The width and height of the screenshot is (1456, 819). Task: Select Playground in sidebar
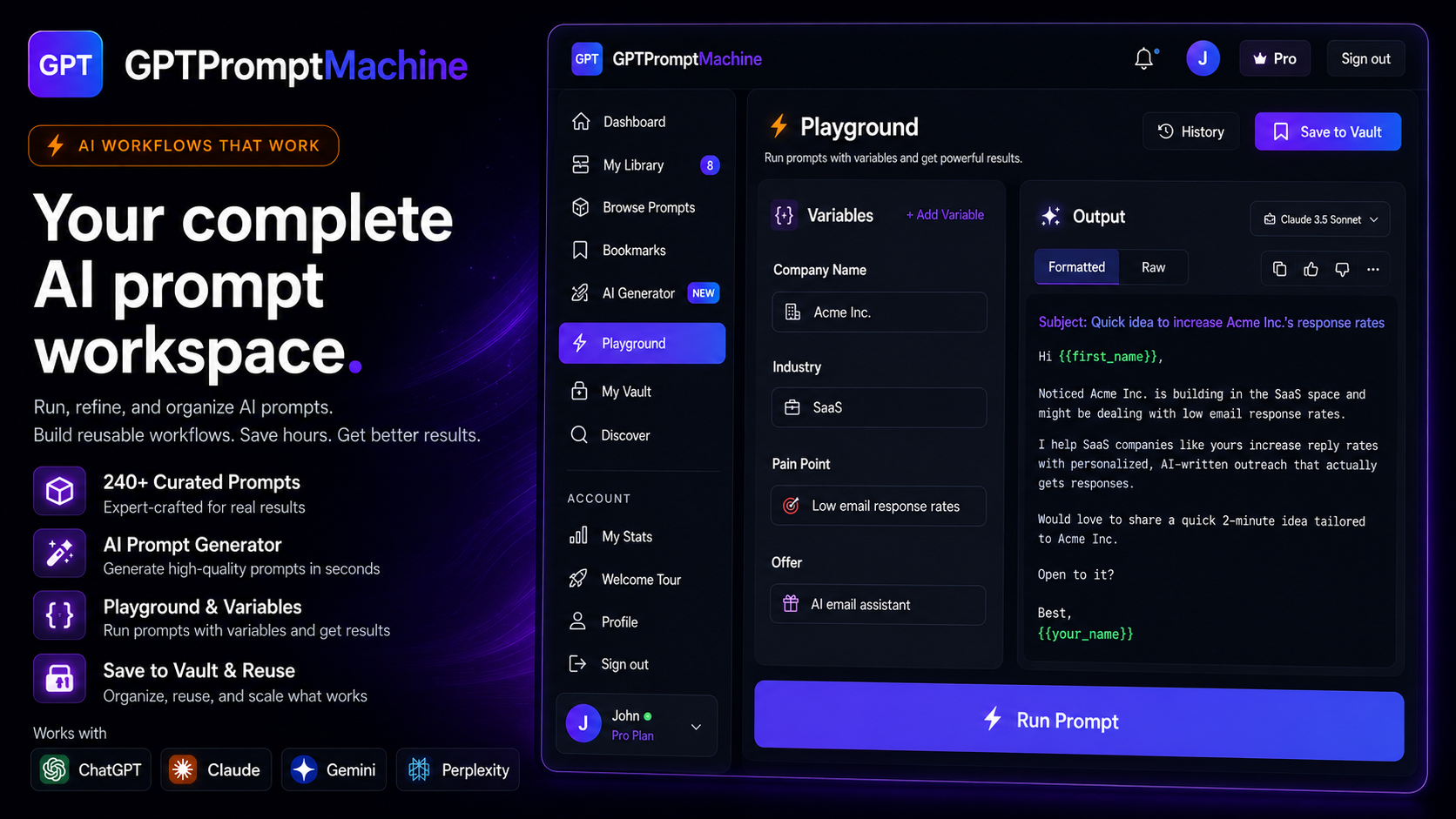pyautogui.click(x=642, y=343)
